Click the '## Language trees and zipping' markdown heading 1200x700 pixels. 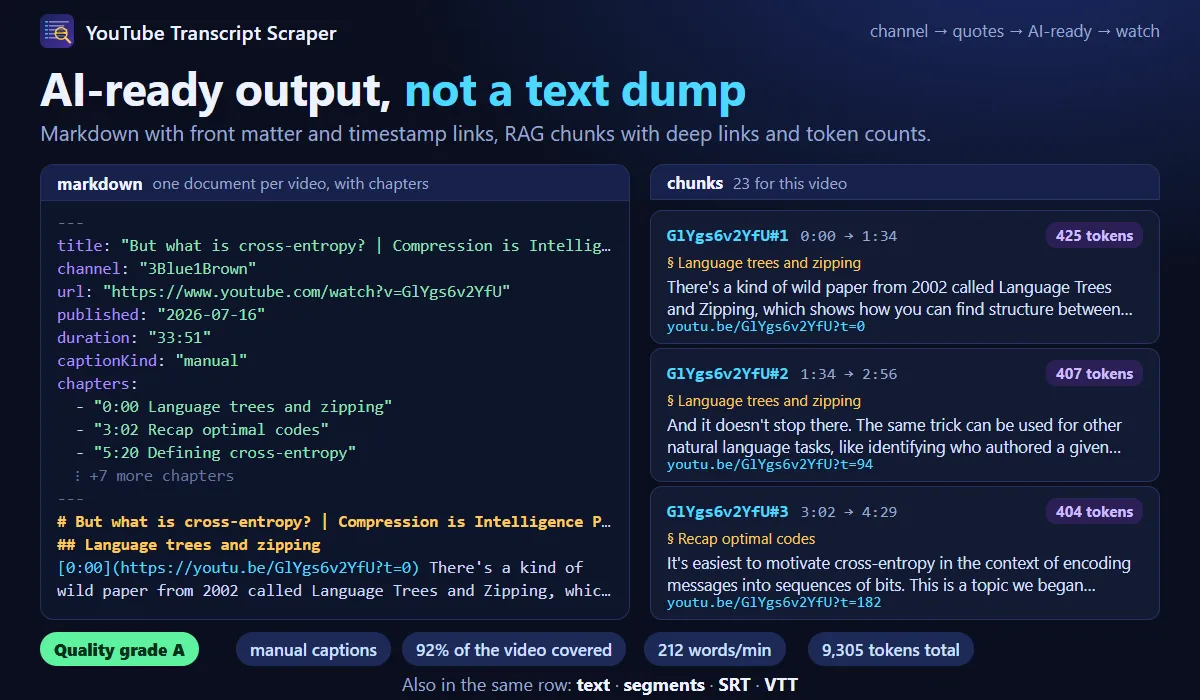coord(189,545)
